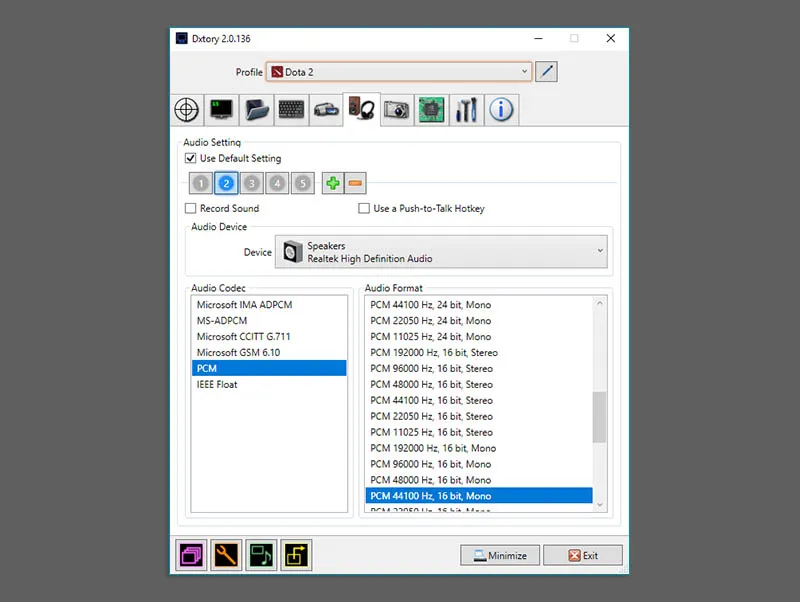Enable Use a Push-to-Talk Hotkey checkbox
Image resolution: width=800 pixels, height=602 pixels.
364,209
